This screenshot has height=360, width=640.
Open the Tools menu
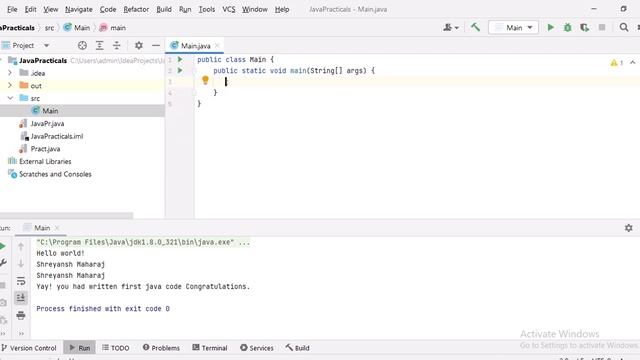point(207,9)
